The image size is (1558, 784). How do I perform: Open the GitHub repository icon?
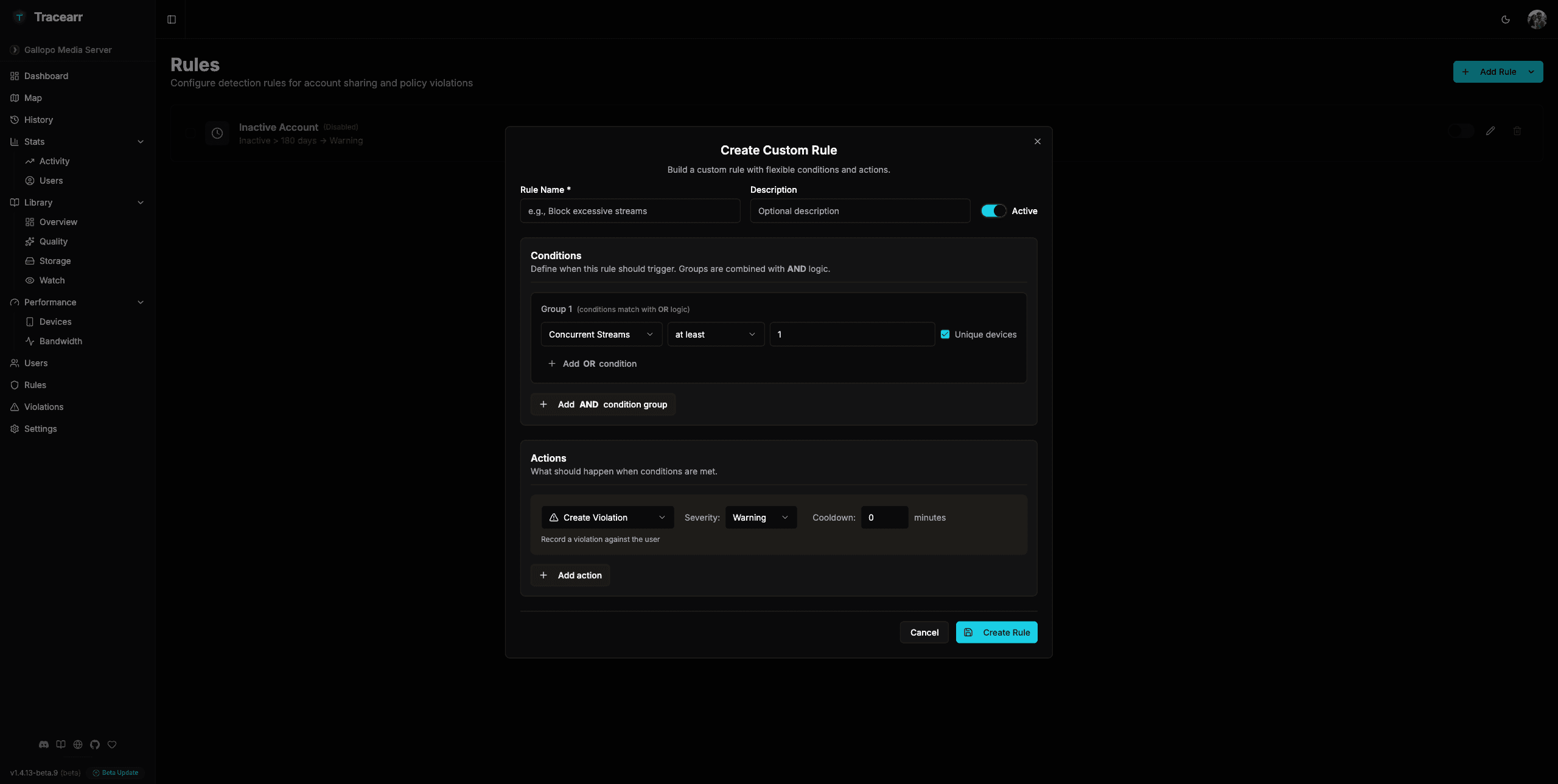coord(94,744)
